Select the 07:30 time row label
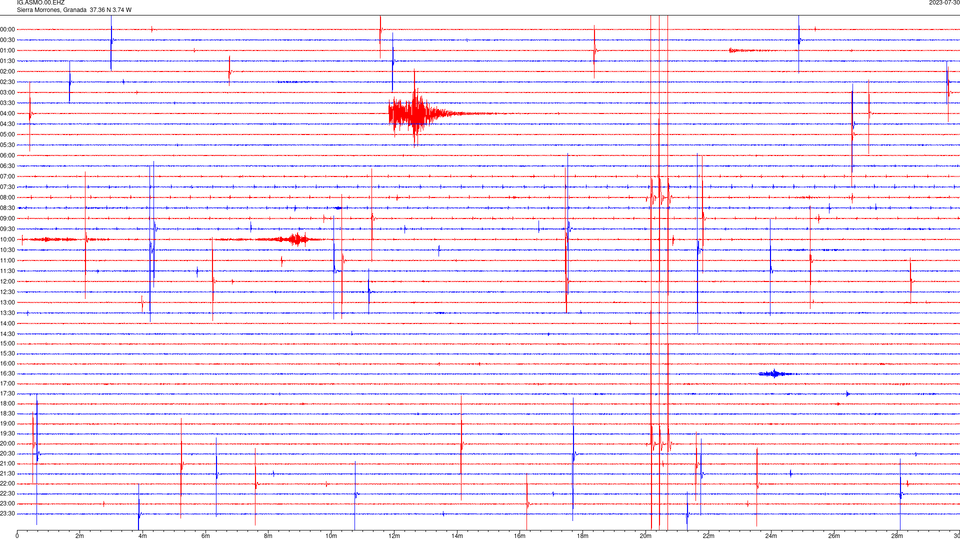Viewport: 960px width, 540px height. coord(8,187)
